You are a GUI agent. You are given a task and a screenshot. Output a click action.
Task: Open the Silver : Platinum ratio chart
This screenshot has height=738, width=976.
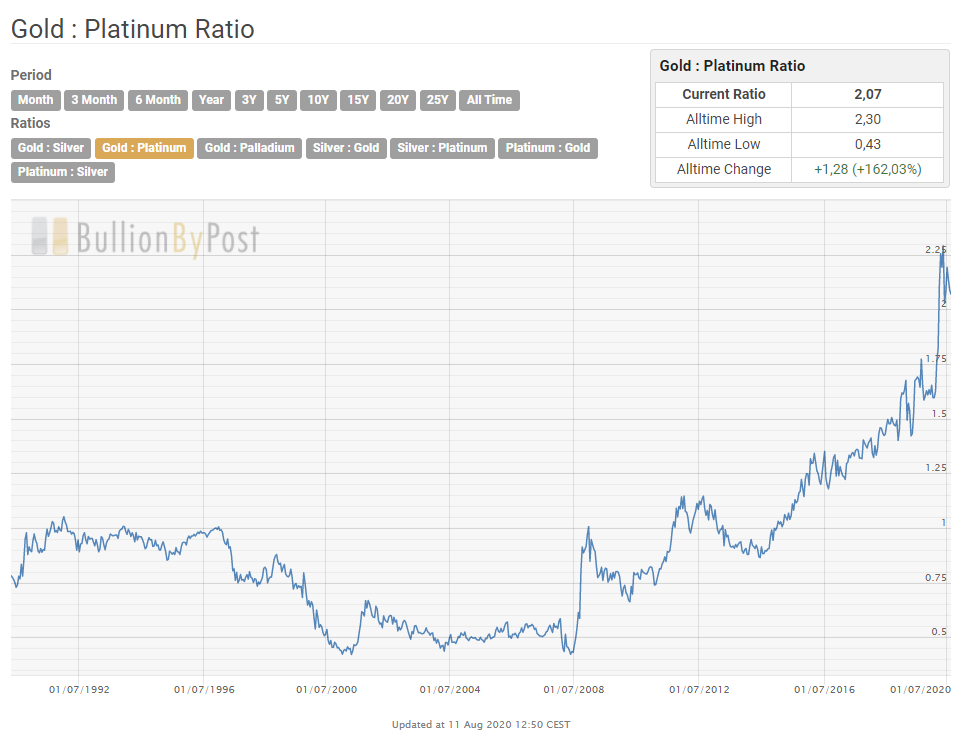[442, 148]
